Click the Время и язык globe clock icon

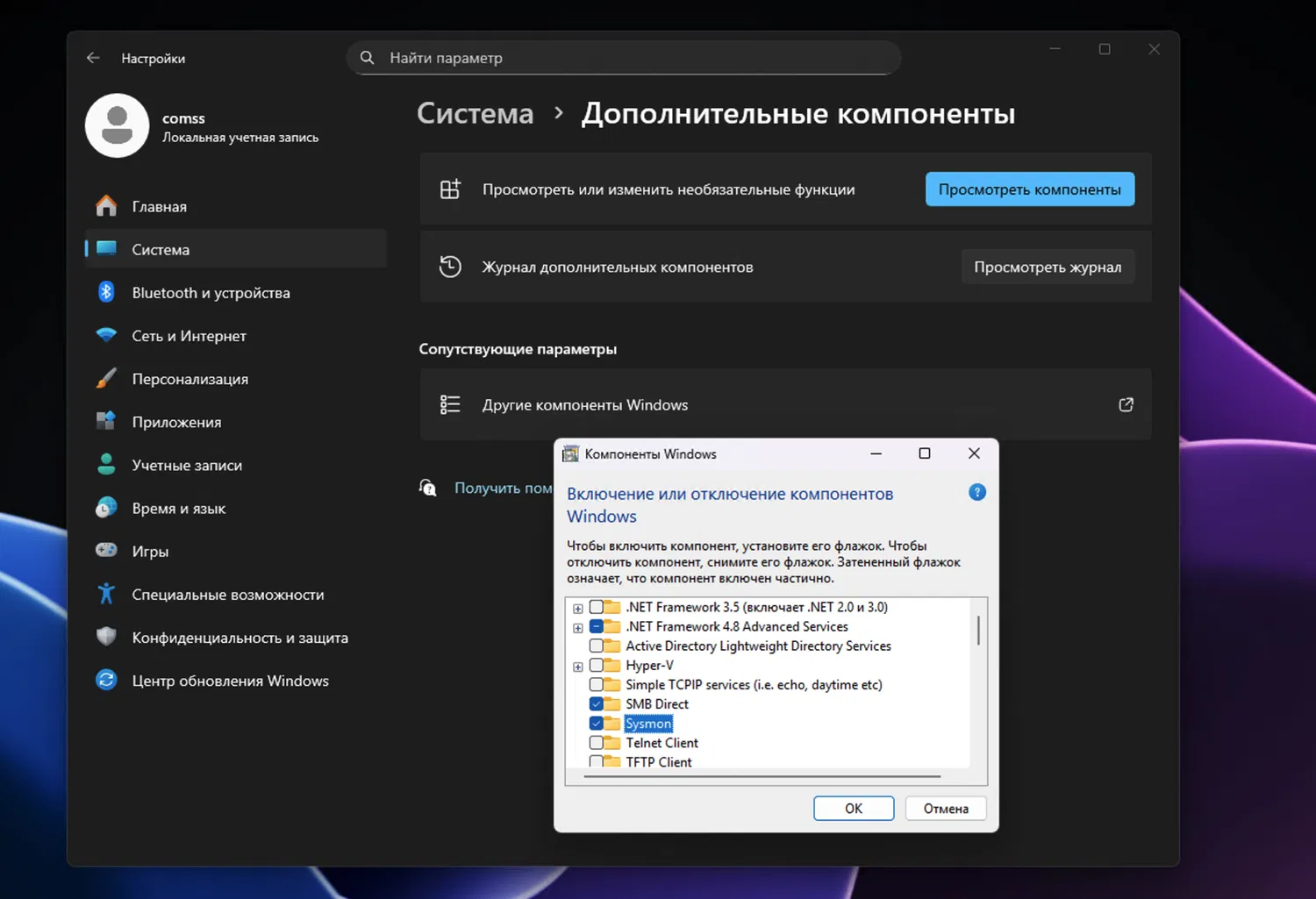pyautogui.click(x=106, y=507)
